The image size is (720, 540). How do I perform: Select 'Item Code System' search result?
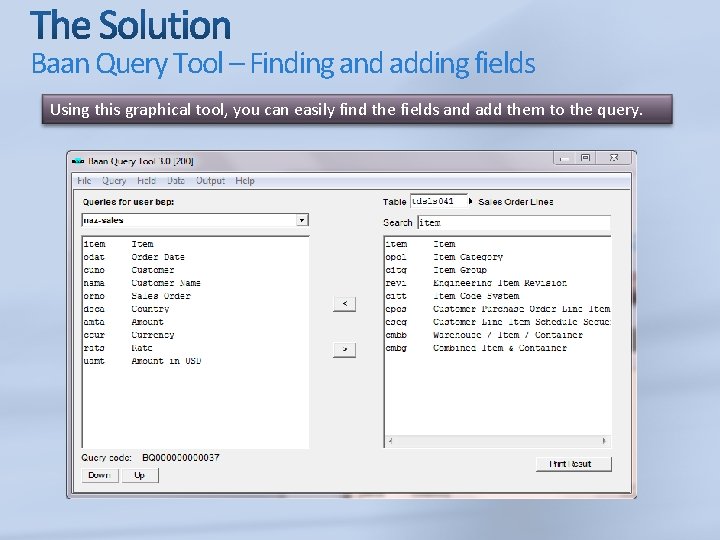click(498, 296)
